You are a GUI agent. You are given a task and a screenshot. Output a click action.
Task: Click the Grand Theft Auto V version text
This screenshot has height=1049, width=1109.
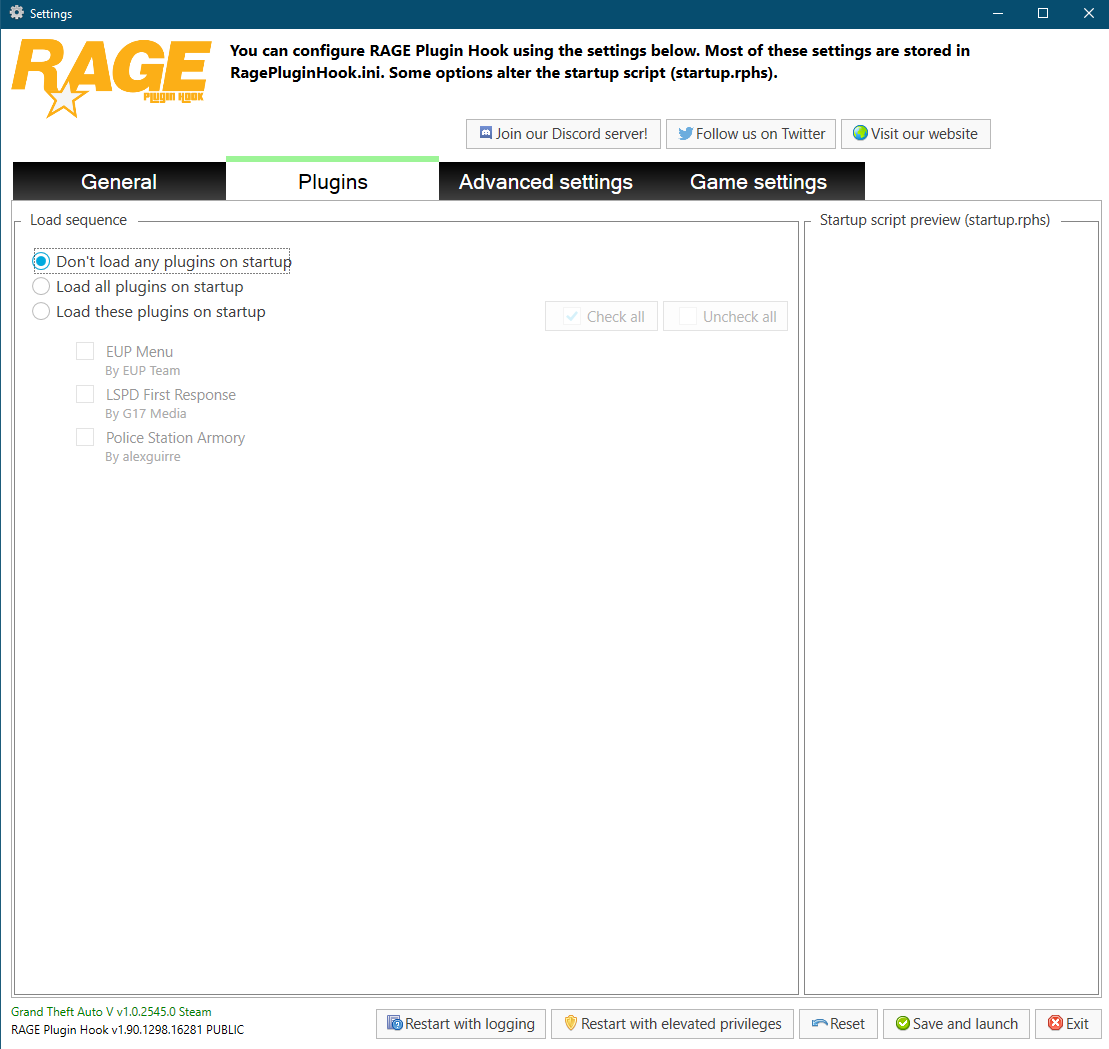click(111, 1012)
